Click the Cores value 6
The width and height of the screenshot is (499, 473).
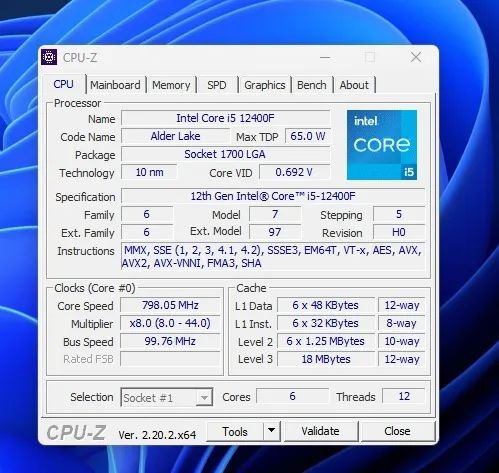pos(292,396)
